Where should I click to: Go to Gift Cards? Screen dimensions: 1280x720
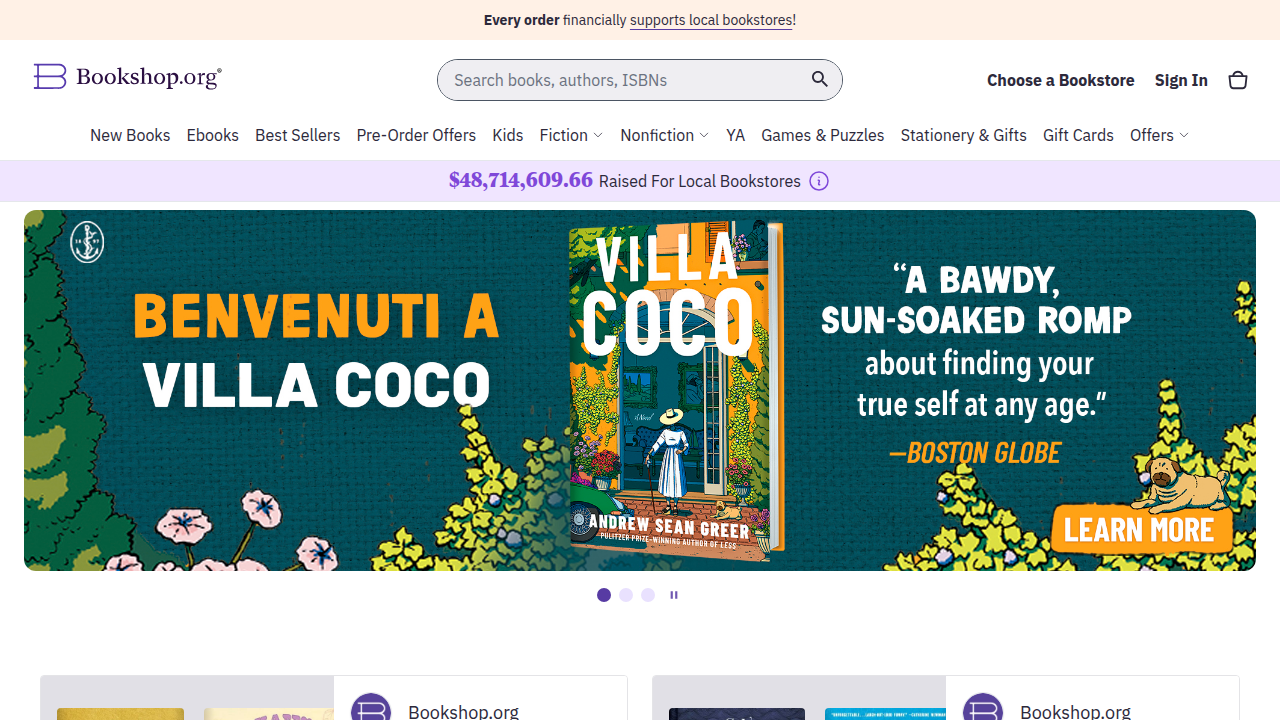[x=1078, y=135]
